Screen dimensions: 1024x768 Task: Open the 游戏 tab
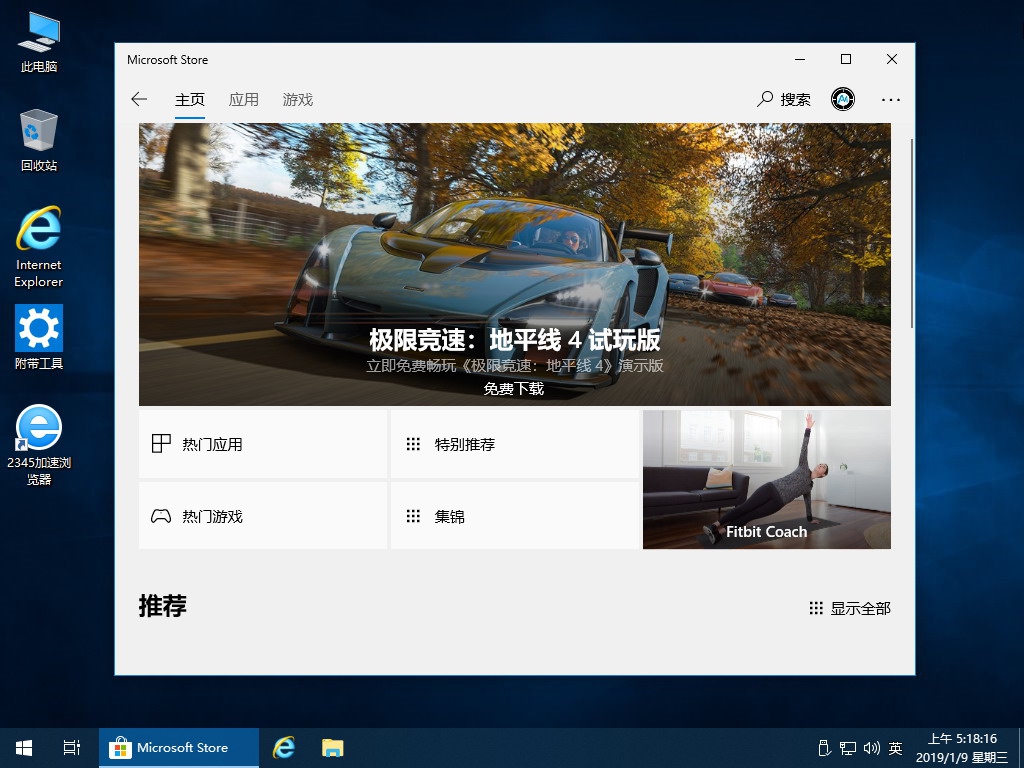coord(298,99)
